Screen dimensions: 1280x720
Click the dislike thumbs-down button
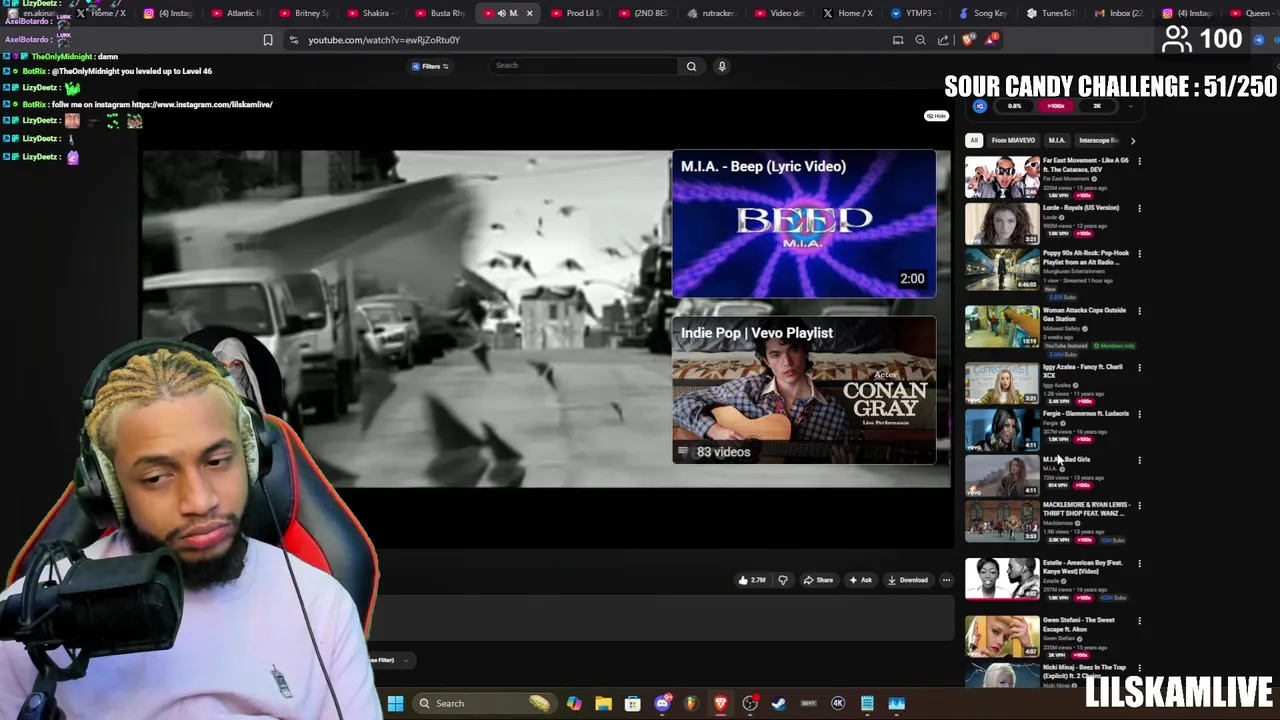783,580
